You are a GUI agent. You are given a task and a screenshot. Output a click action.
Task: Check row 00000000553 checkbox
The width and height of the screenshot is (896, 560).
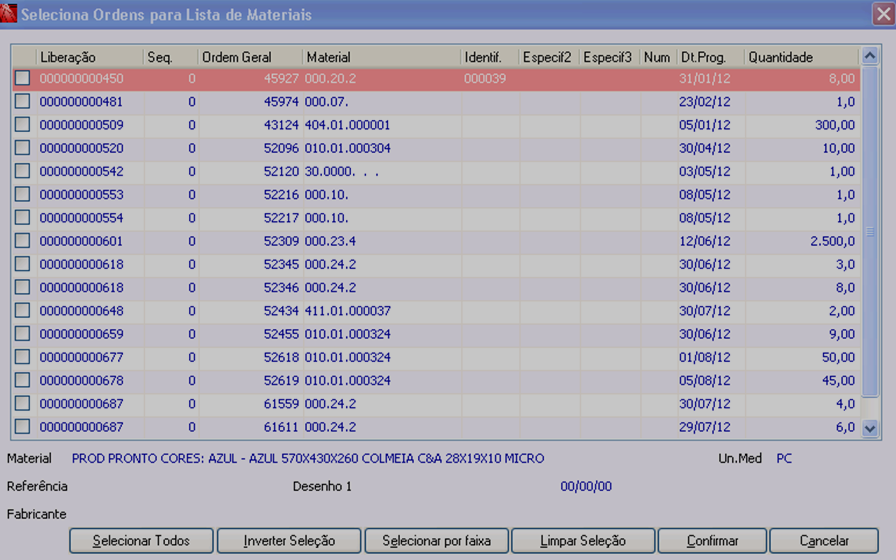tap(22, 194)
